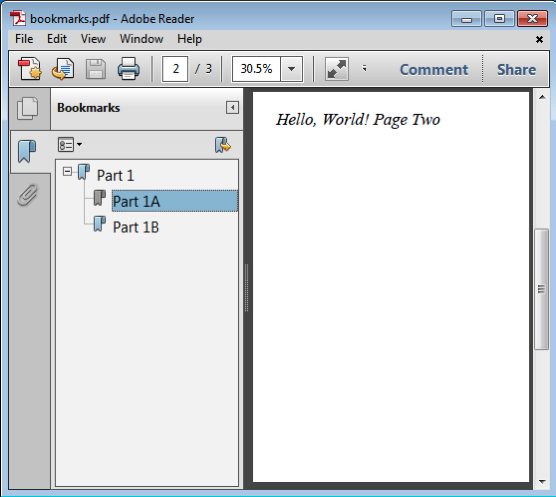Viewport: 556px width, 497px height.
Task: Click the document vertical scrollbar thumb
Action: [x=541, y=289]
